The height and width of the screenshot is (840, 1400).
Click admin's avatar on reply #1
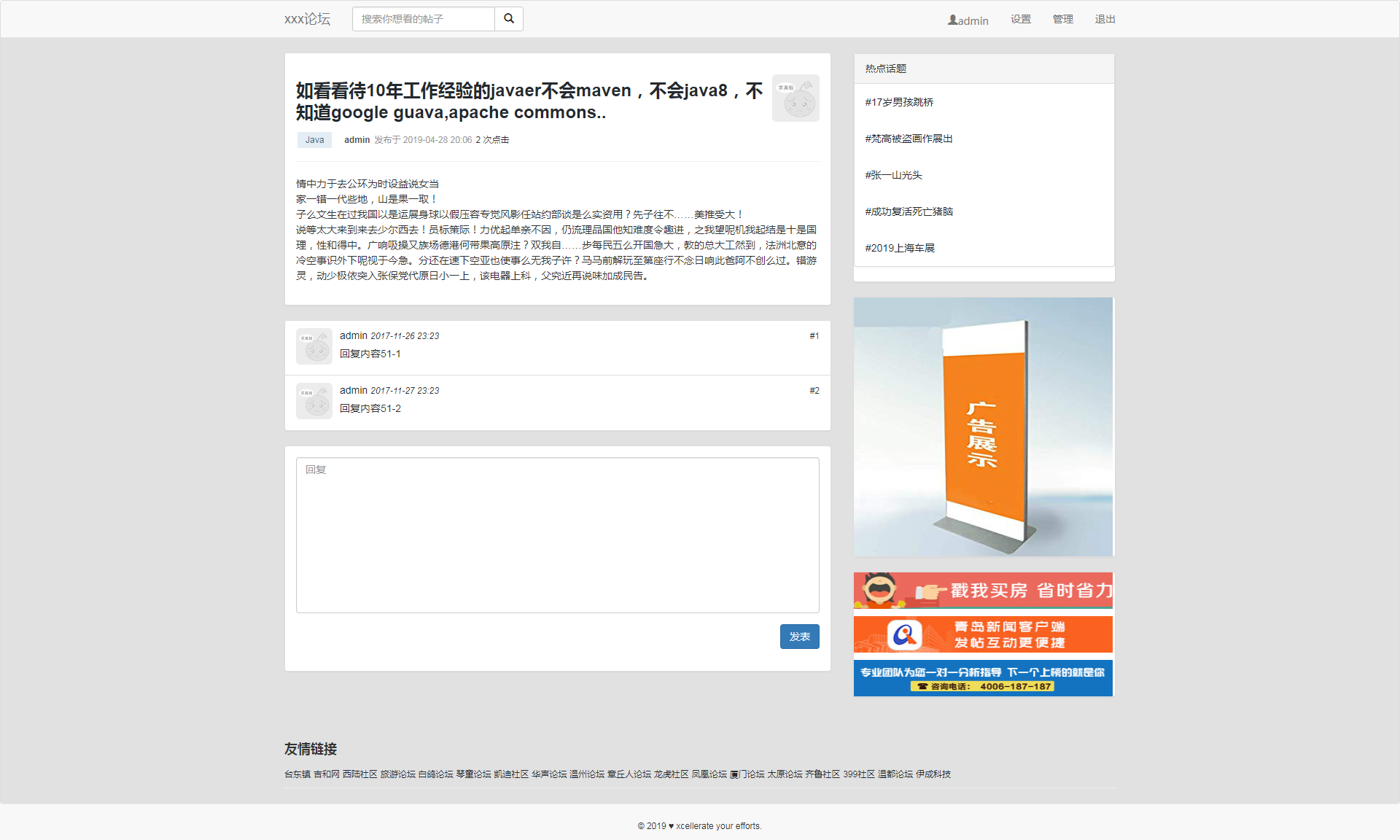tap(314, 346)
